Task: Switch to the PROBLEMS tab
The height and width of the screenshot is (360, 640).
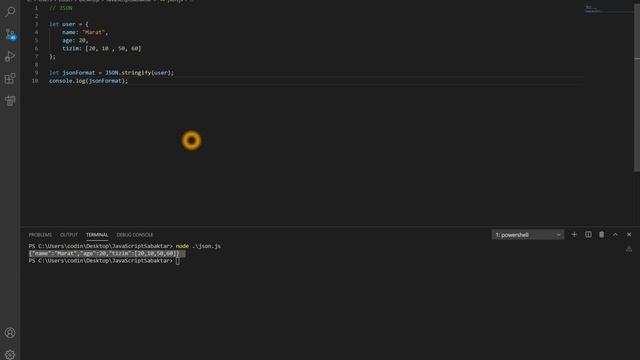Action: (x=40, y=235)
